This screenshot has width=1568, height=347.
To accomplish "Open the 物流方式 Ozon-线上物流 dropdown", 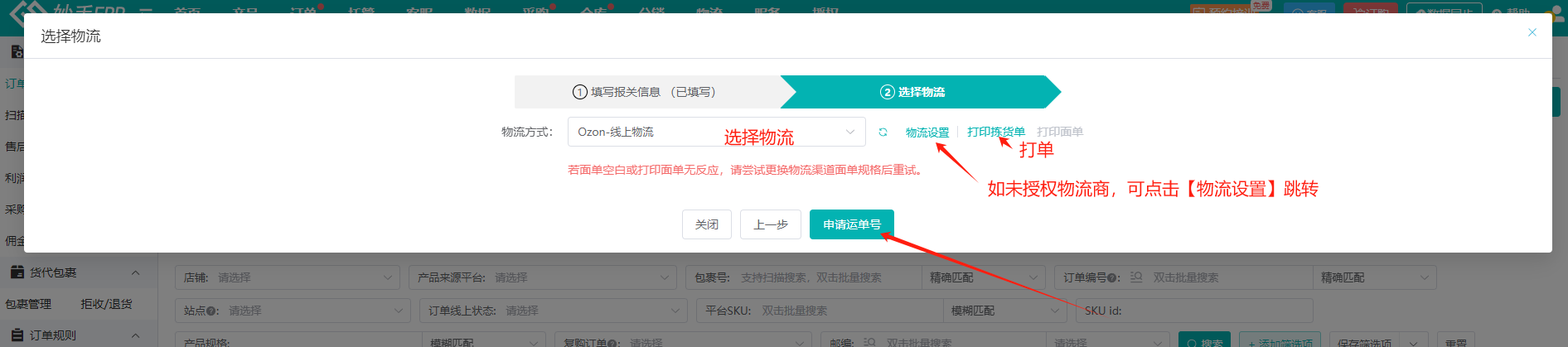I will pyautogui.click(x=716, y=132).
